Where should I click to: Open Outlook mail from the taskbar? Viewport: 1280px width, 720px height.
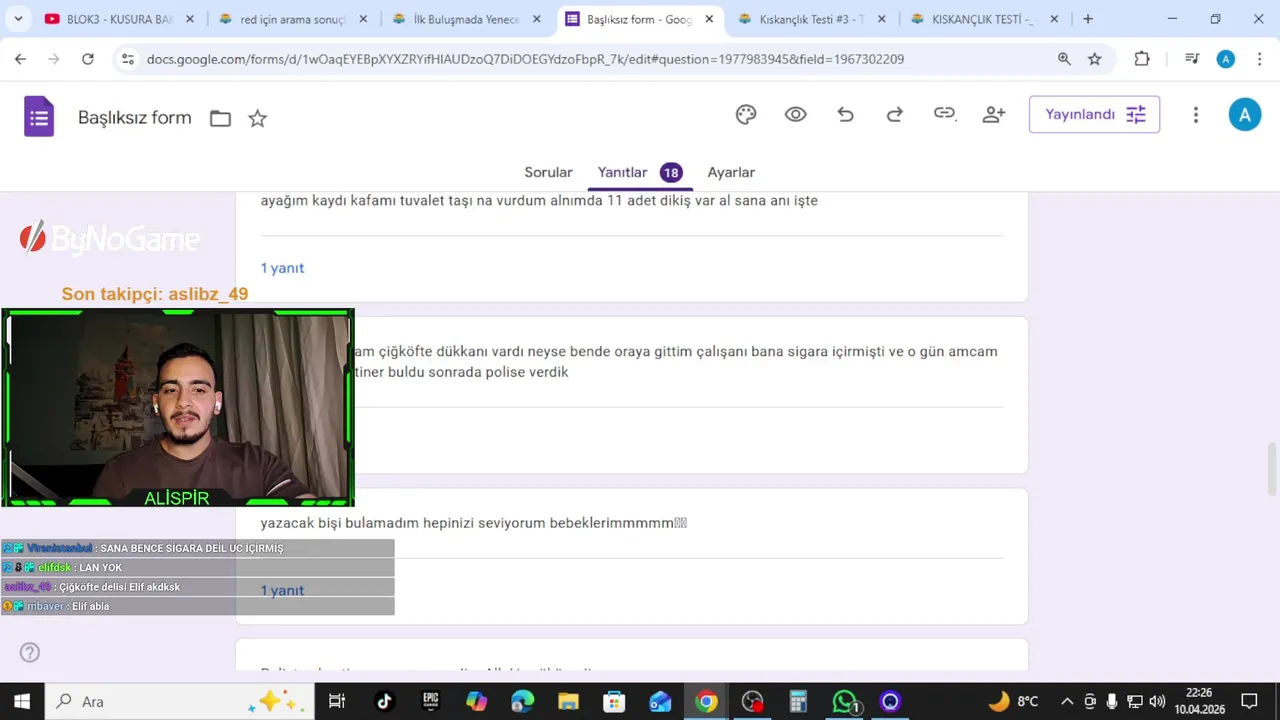660,701
